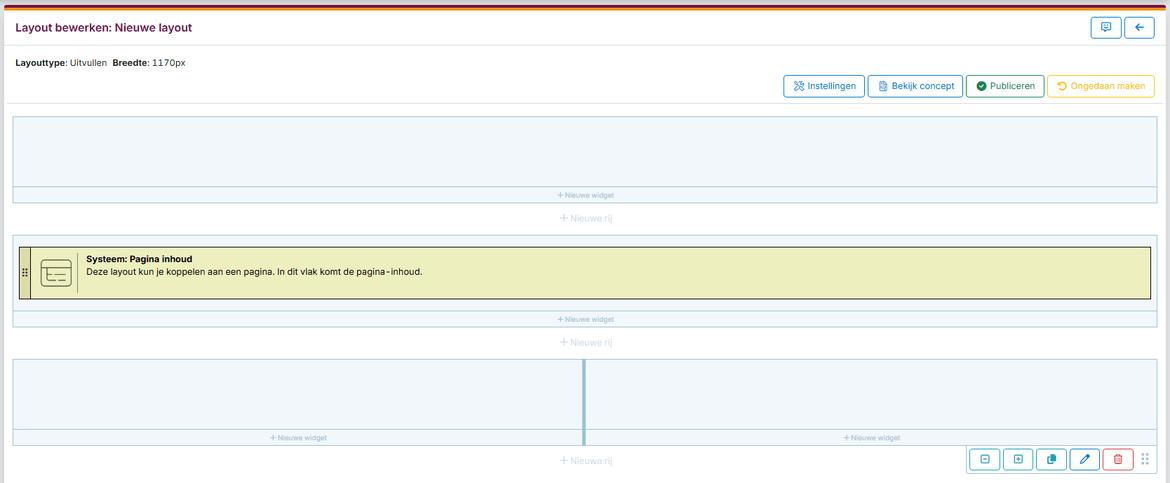Open the Instellingen settings
Viewport: 1170px width, 483px height.
coord(824,86)
